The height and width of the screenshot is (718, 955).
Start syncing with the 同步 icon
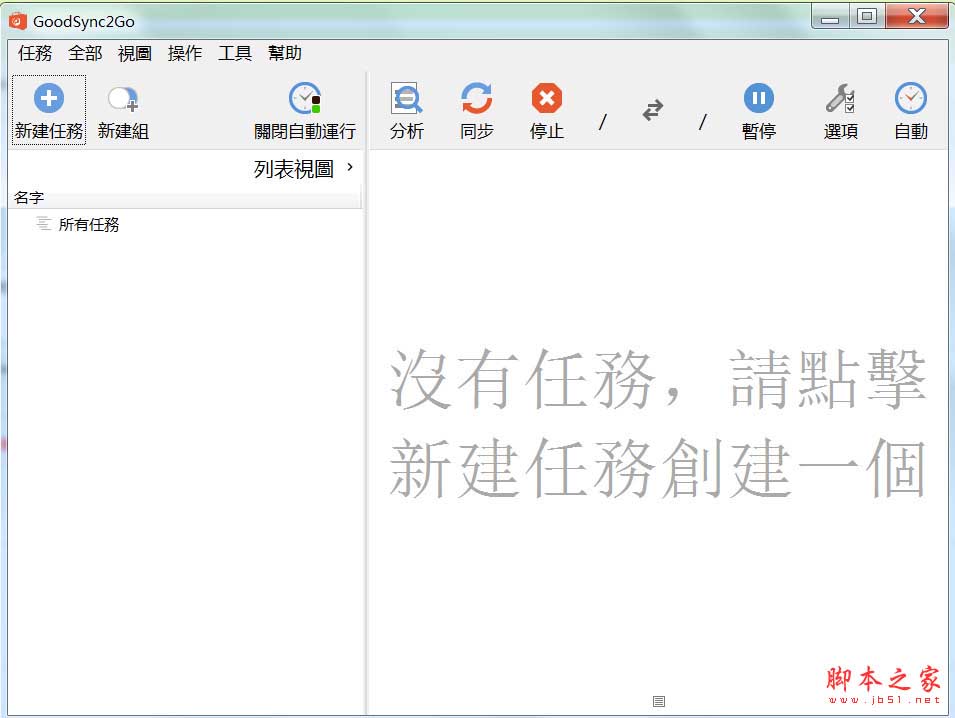pos(476,100)
